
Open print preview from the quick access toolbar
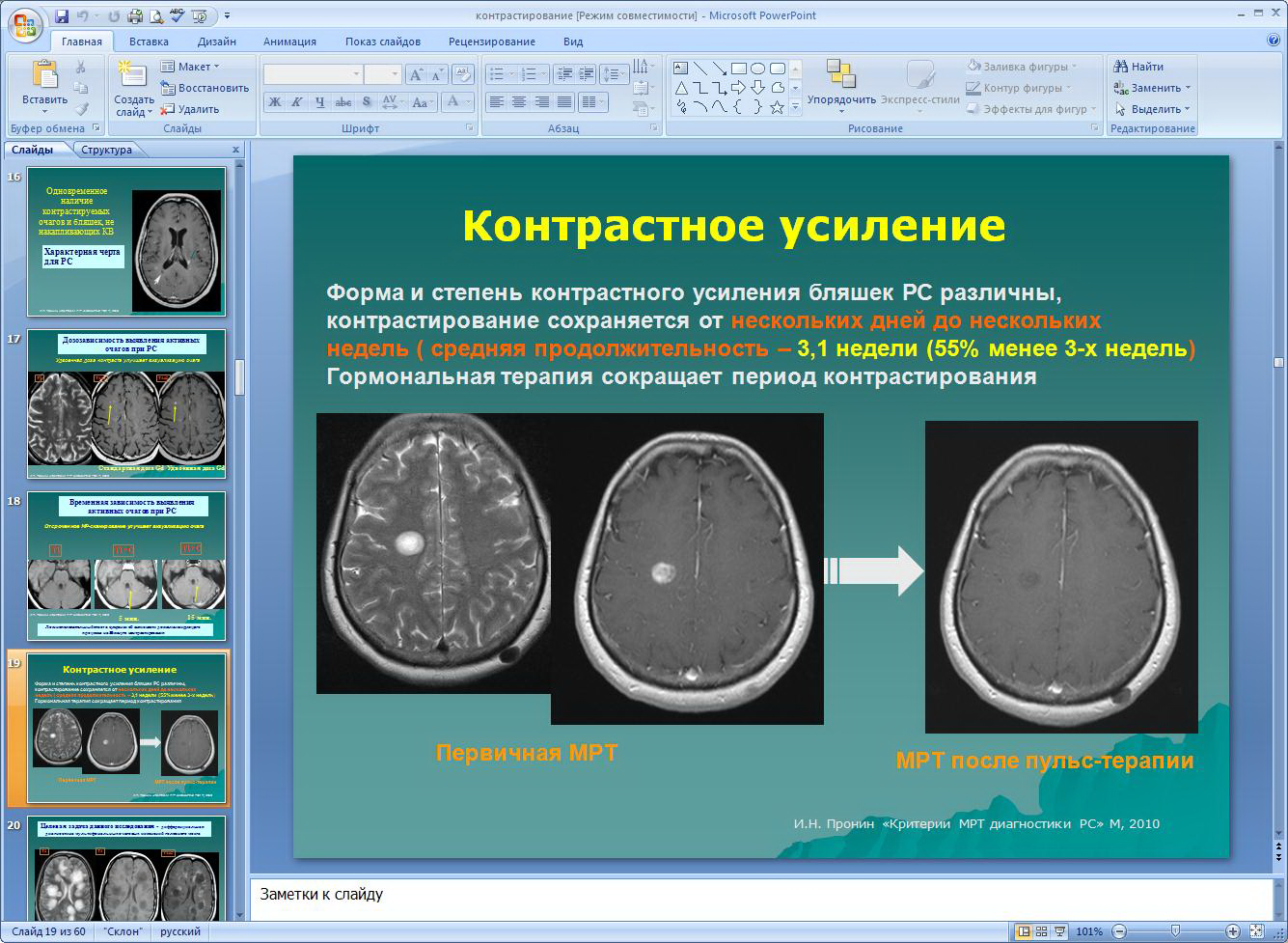[x=156, y=15]
